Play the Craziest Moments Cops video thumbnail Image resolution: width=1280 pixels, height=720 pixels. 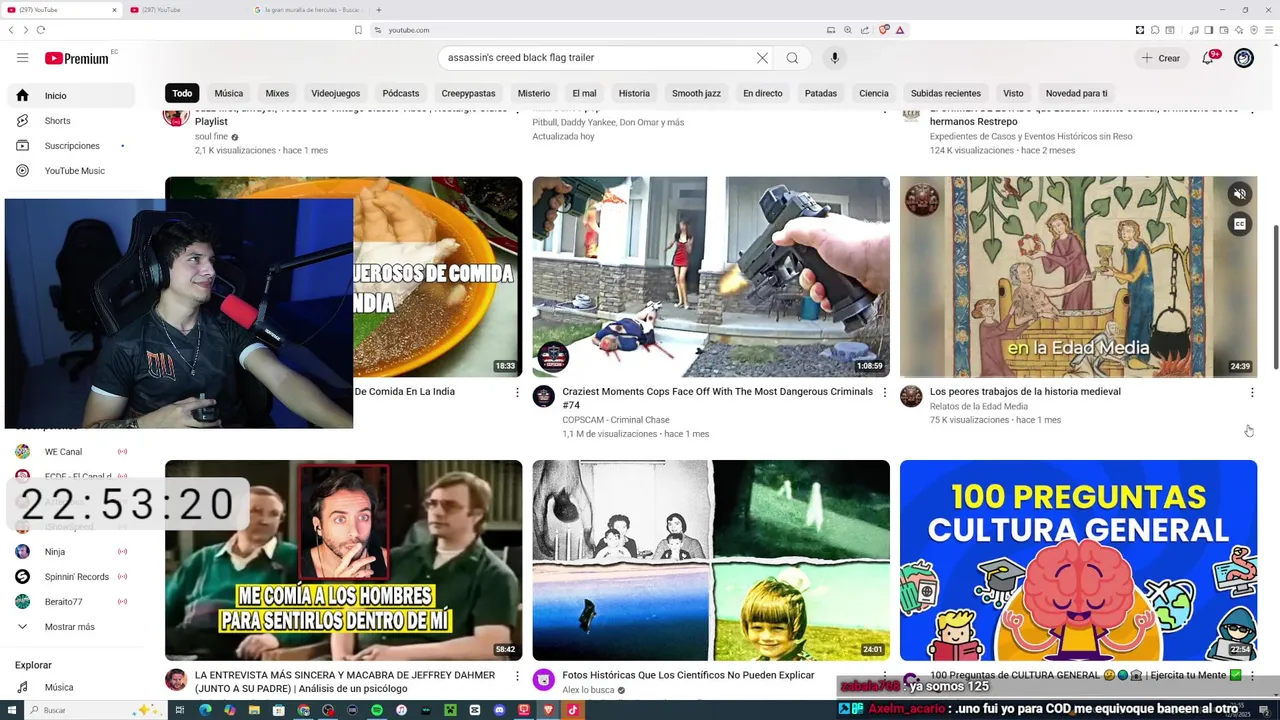[710, 277]
